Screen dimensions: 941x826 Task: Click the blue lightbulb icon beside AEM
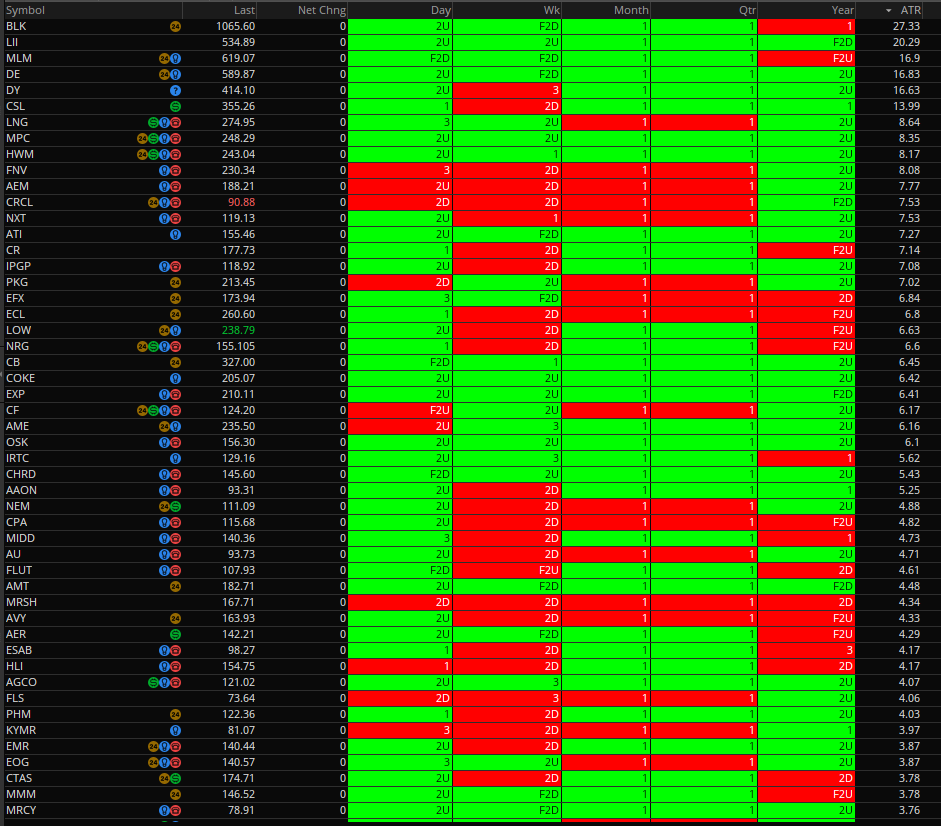point(164,187)
